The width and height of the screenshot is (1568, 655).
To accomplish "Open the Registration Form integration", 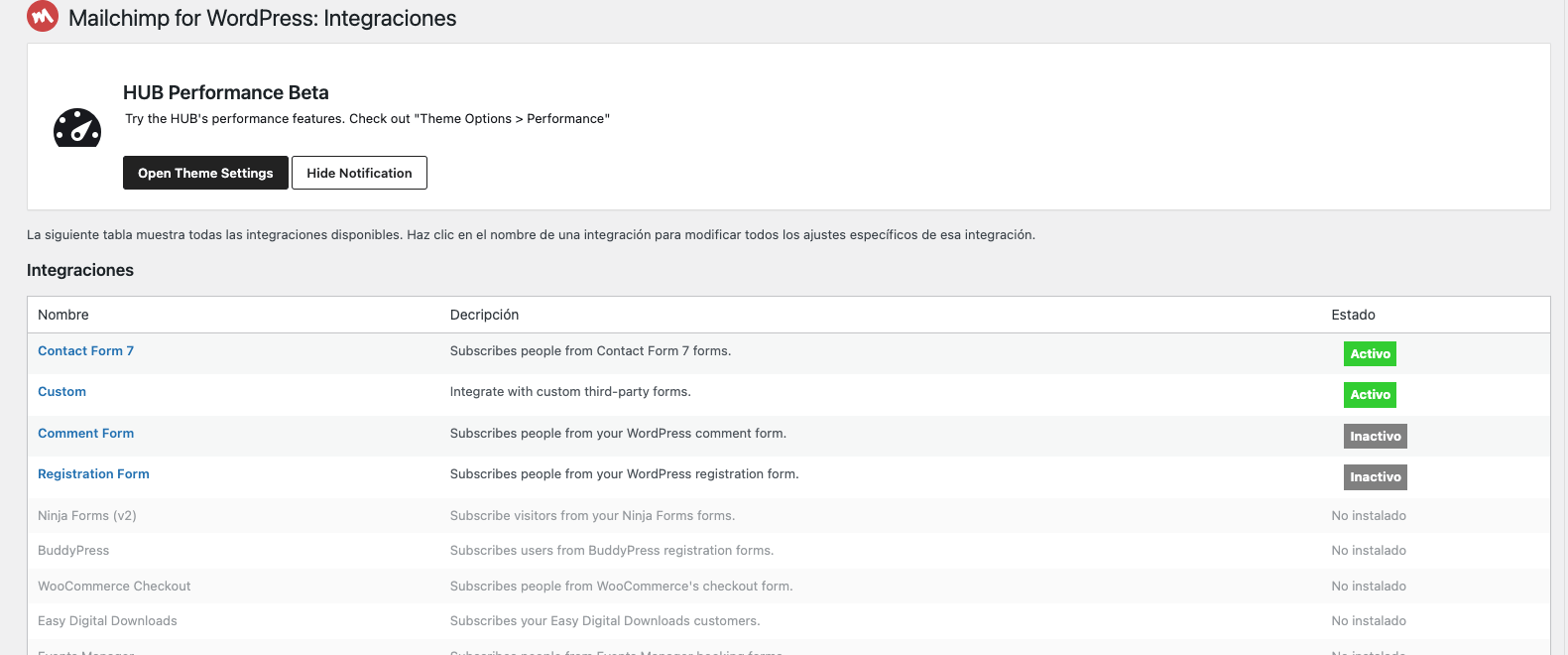I will coord(93,474).
